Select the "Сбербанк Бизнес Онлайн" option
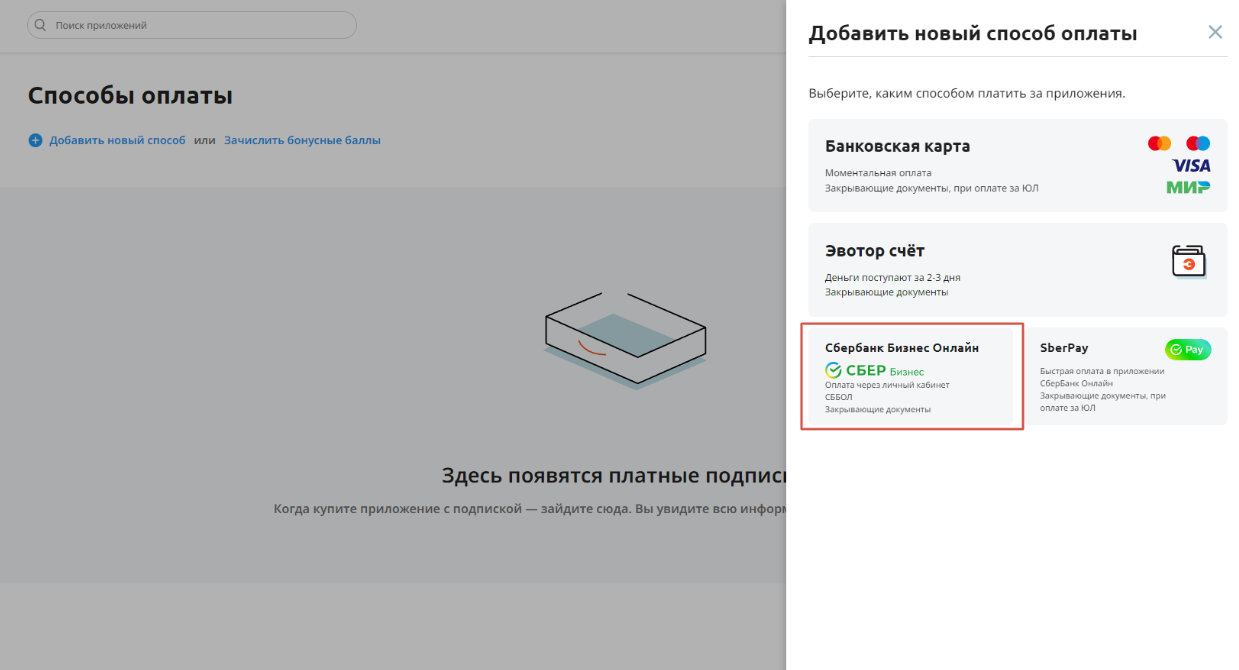1239x670 pixels. click(x=911, y=376)
